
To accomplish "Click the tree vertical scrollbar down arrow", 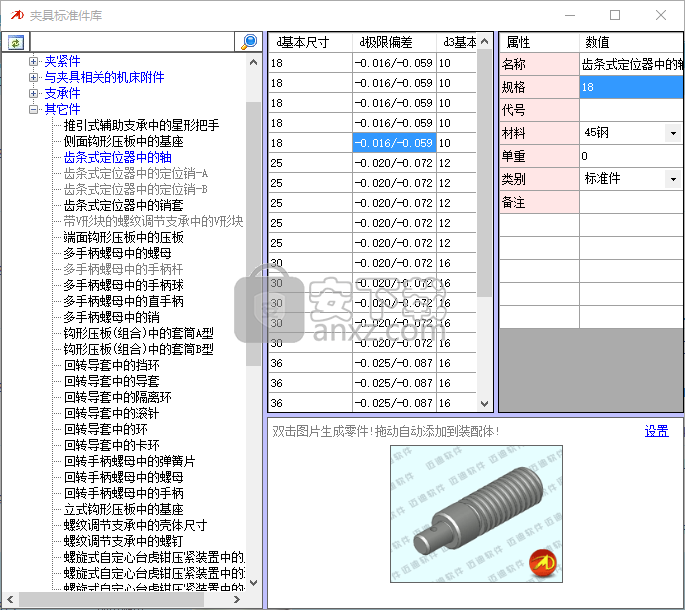I will click(x=253, y=582).
